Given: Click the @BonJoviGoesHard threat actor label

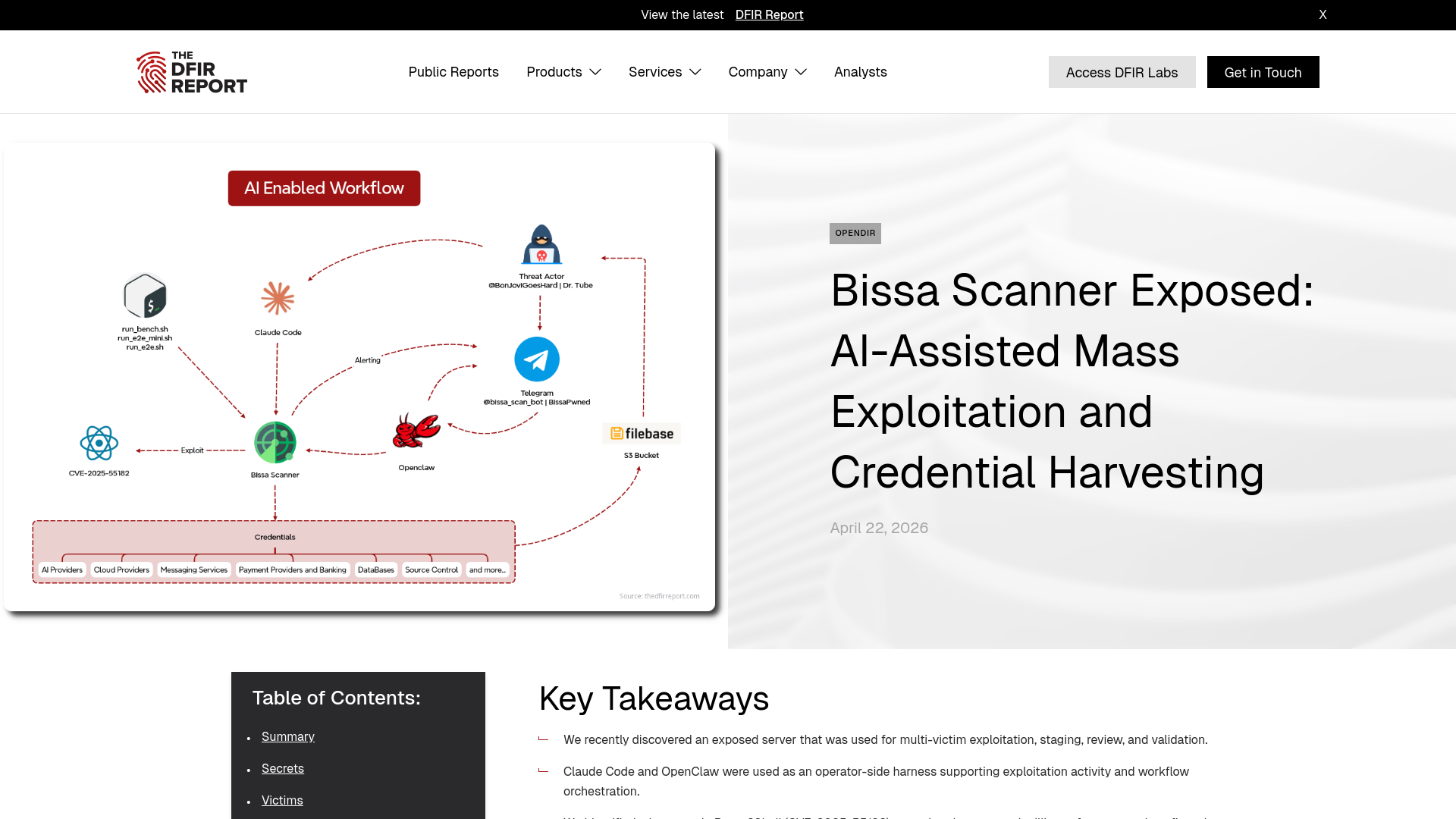Looking at the screenshot, I should (x=541, y=285).
